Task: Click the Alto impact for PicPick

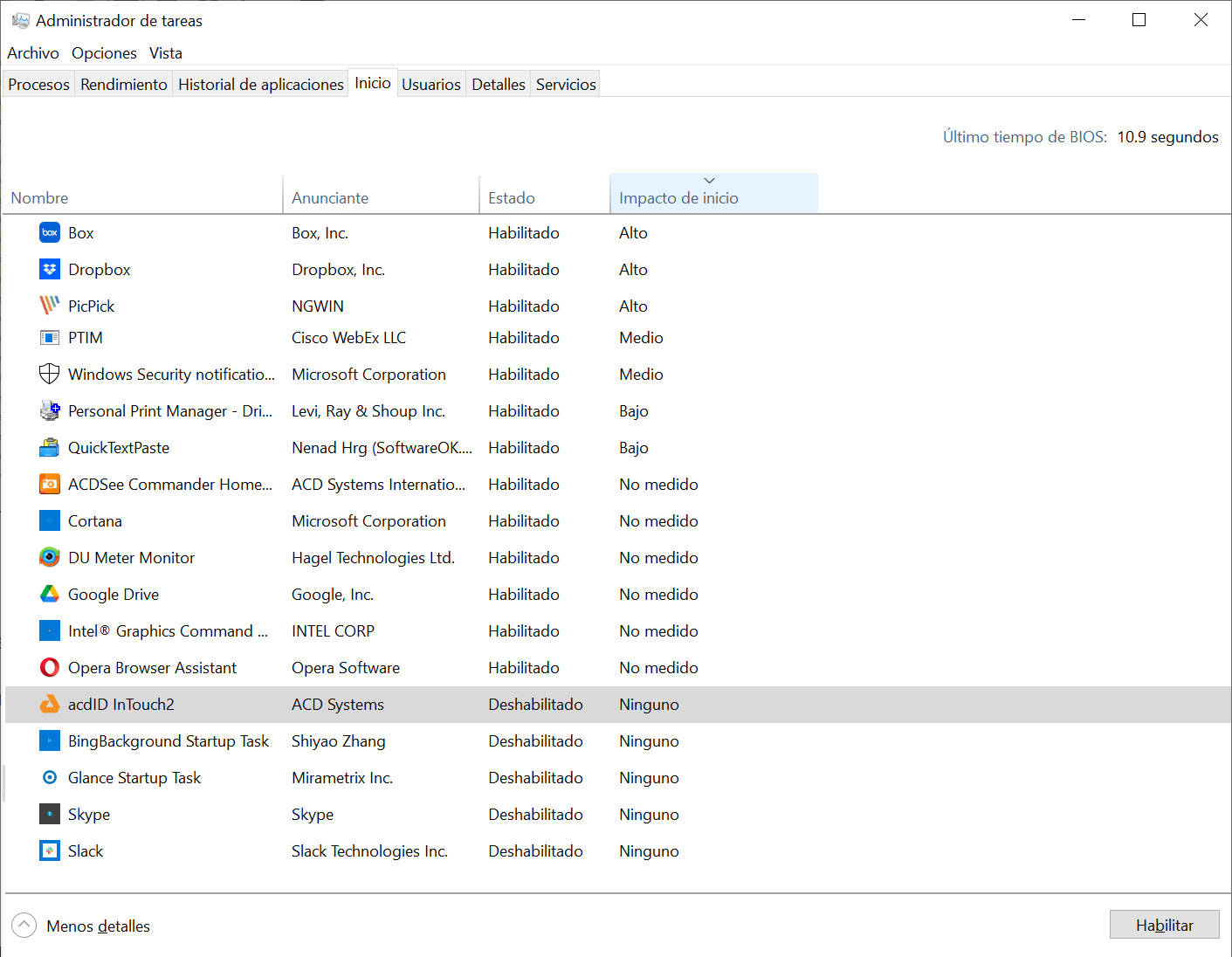Action: coord(633,306)
